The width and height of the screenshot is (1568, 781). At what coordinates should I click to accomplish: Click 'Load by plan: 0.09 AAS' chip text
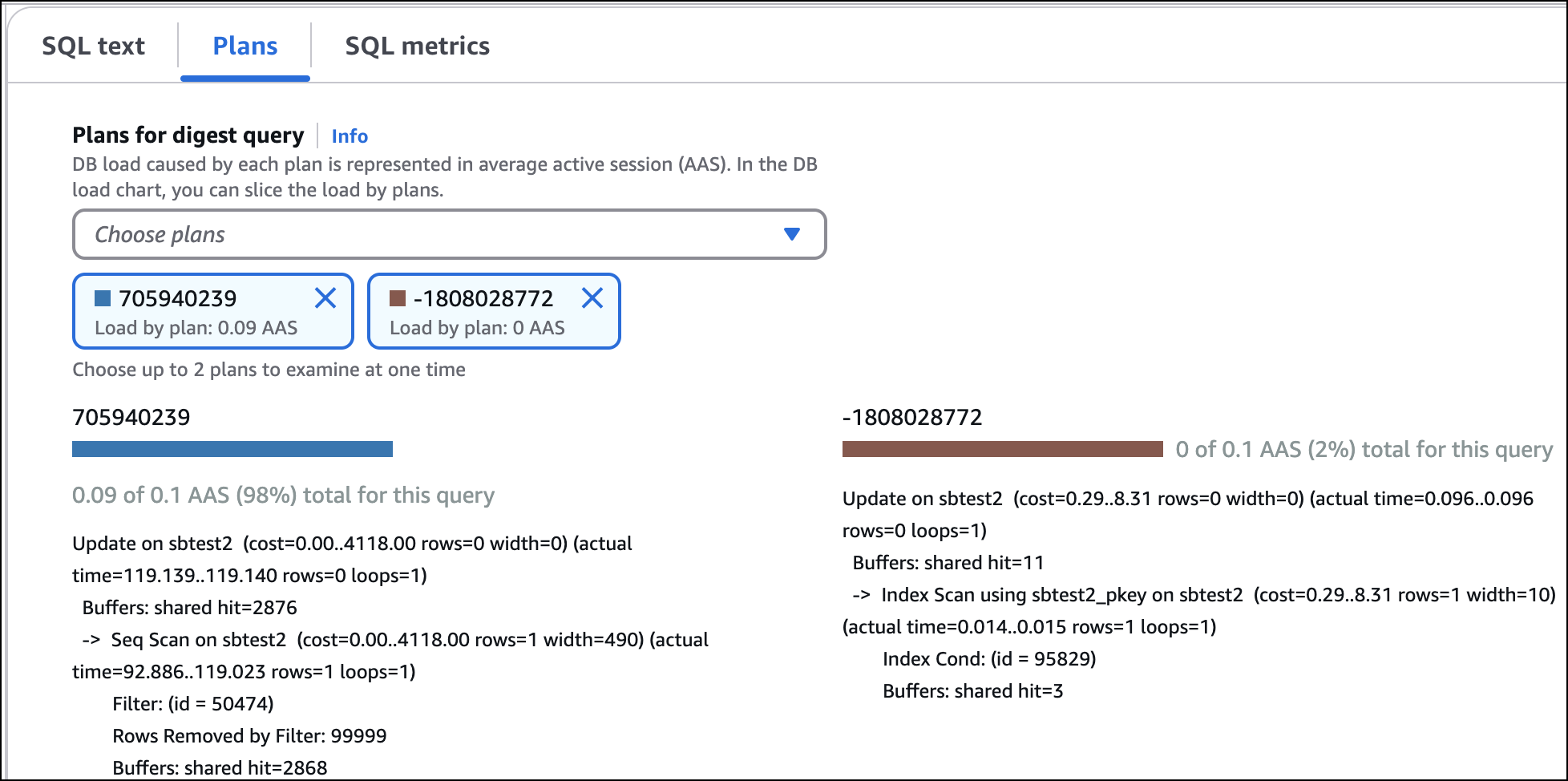196,328
